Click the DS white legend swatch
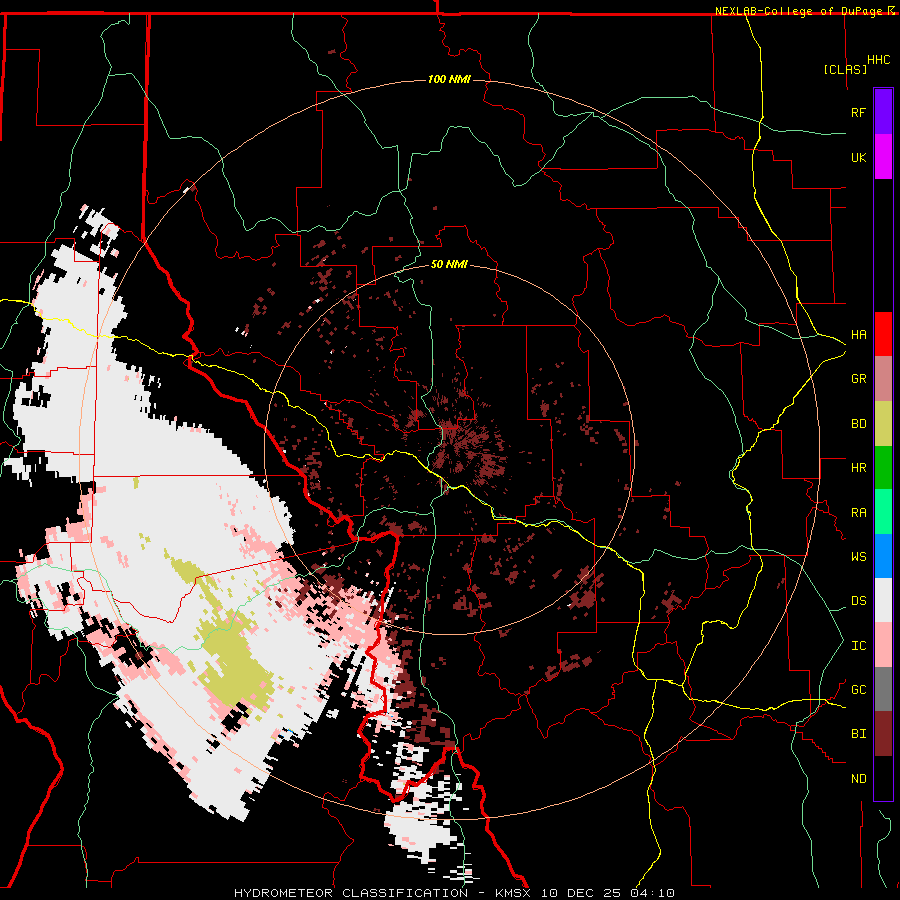Viewport: 900px width, 900px height. [883, 600]
